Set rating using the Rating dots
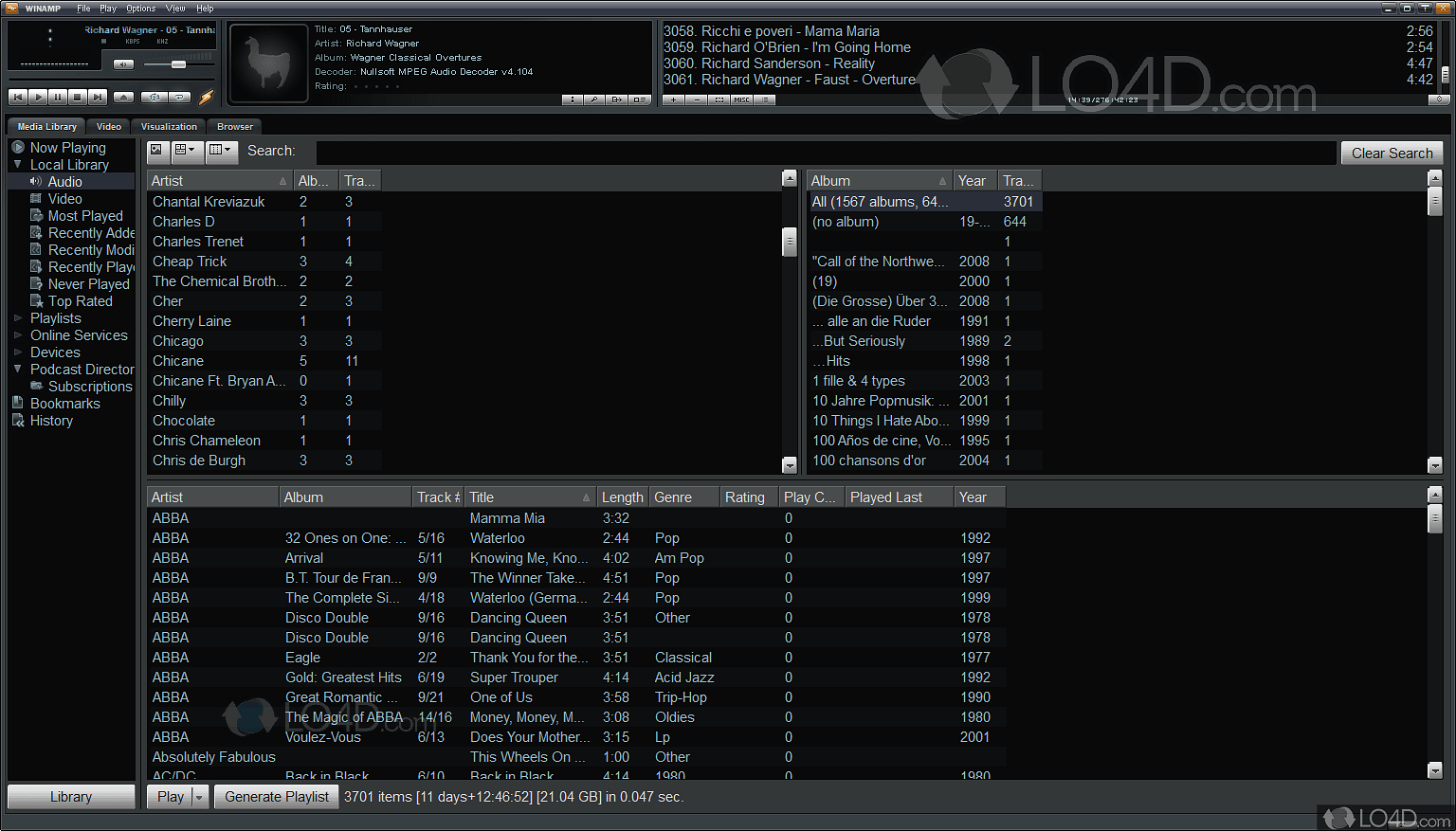The image size is (1456, 831). (x=375, y=86)
